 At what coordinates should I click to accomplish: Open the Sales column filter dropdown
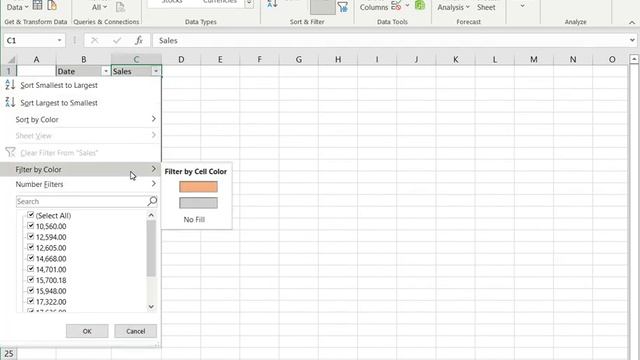point(156,71)
